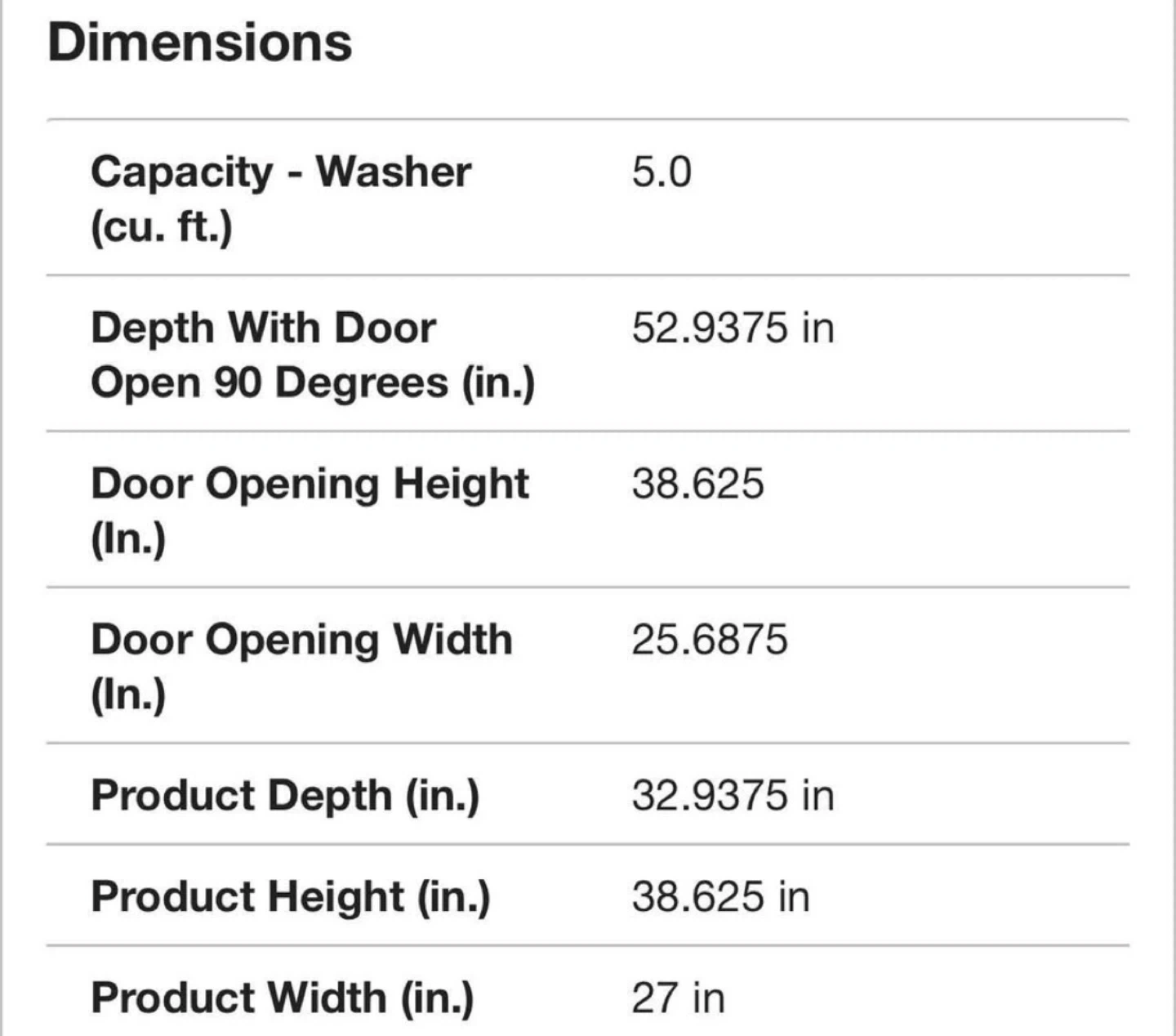
Task: Click the Product Height table row
Action: click(588, 895)
